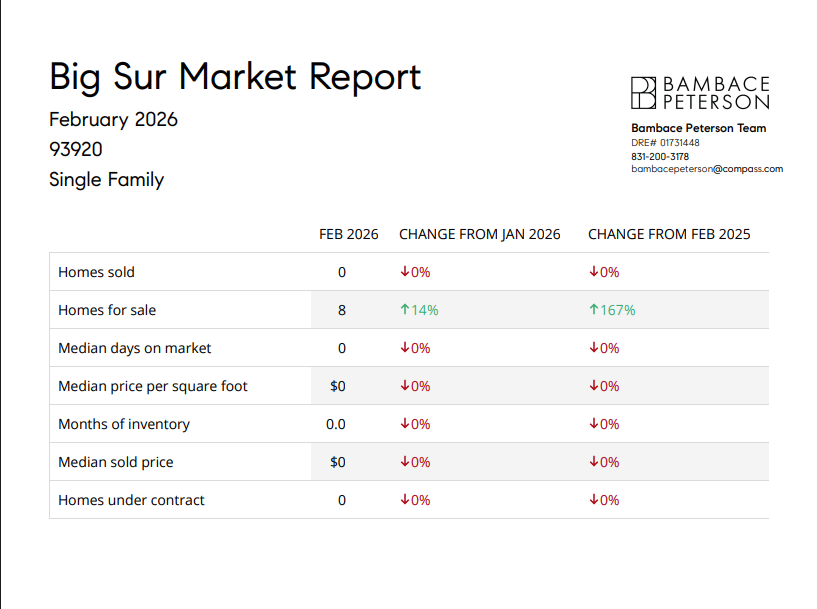Click the Bambace Peterson logo icon

tap(644, 92)
